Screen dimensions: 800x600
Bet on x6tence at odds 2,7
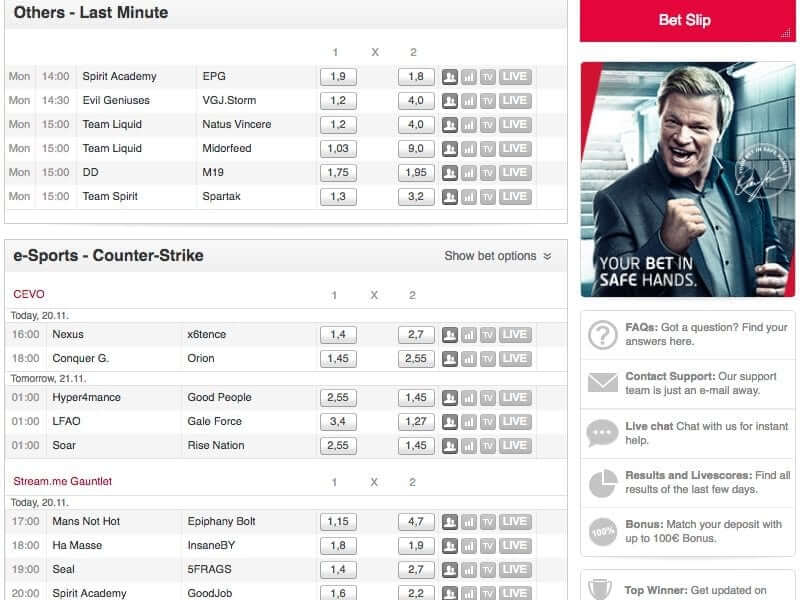point(416,335)
